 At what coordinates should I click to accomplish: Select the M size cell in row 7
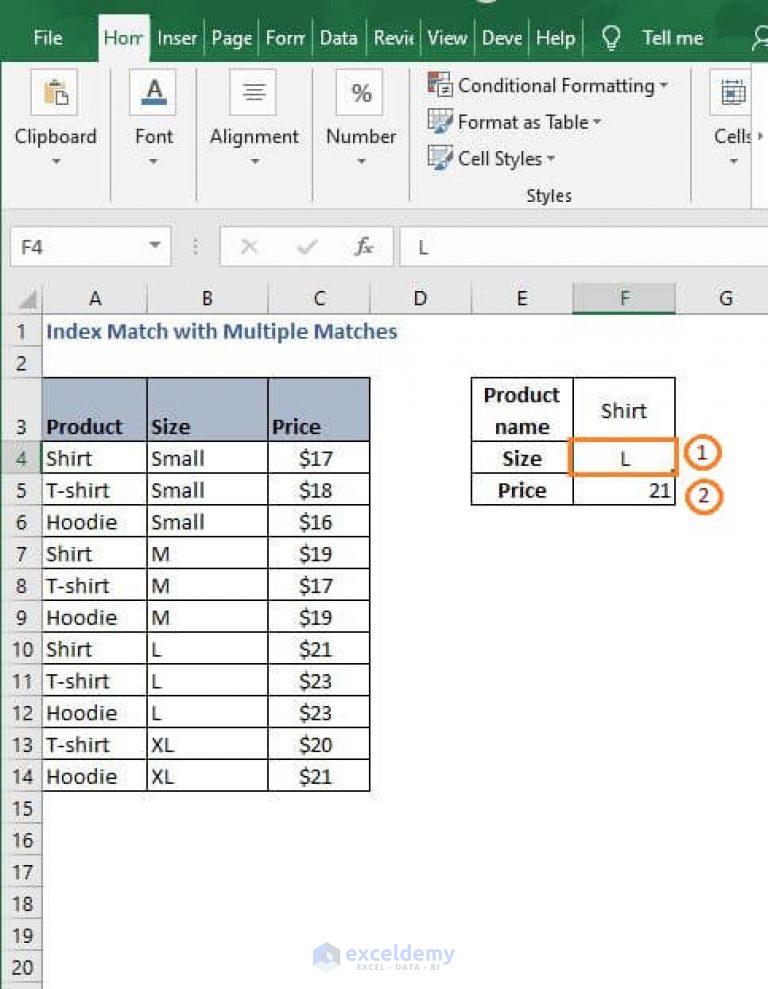(207, 554)
